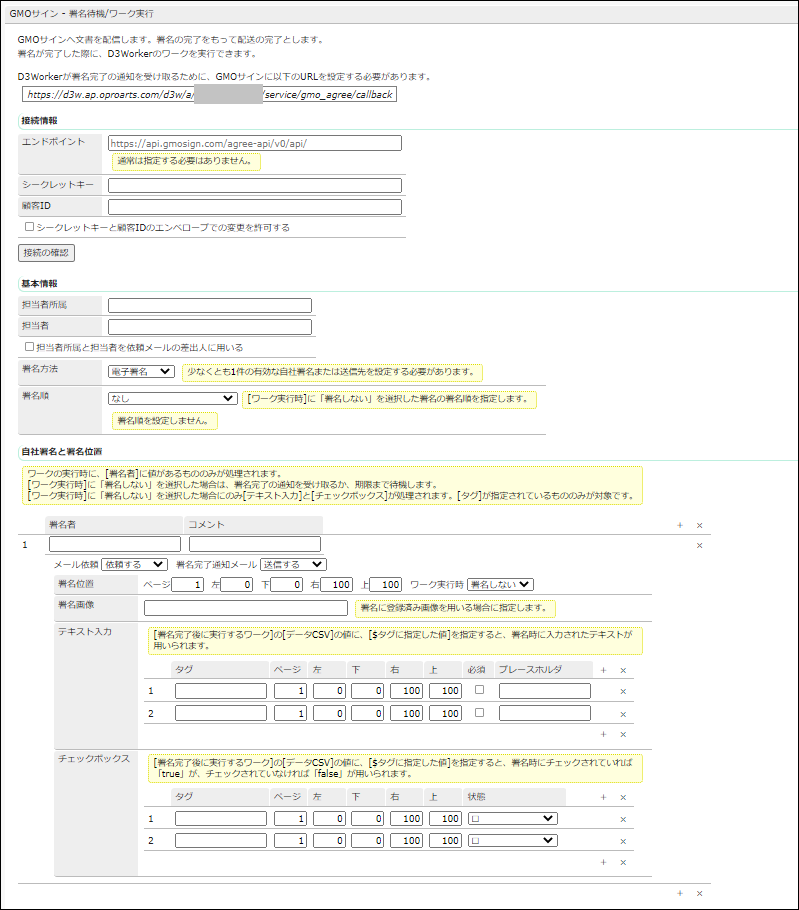The image size is (799, 910).
Task: Click the bottom-most × icon under the signer list
Action: coord(700,893)
